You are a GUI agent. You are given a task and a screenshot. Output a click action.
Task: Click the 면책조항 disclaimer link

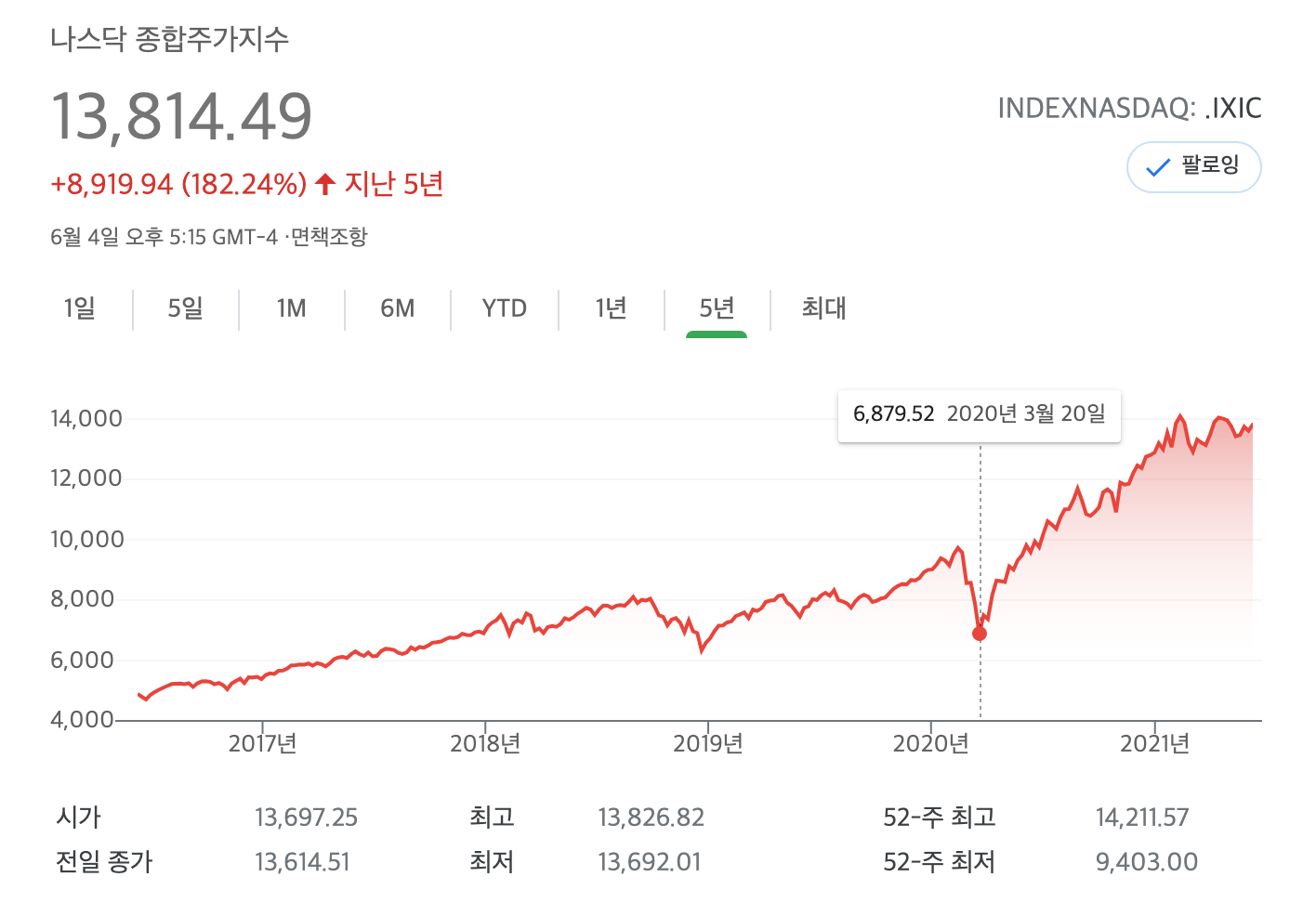pyautogui.click(x=329, y=237)
